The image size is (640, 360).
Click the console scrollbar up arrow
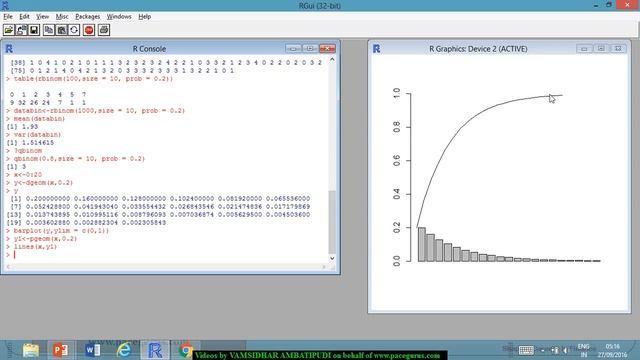coord(332,60)
